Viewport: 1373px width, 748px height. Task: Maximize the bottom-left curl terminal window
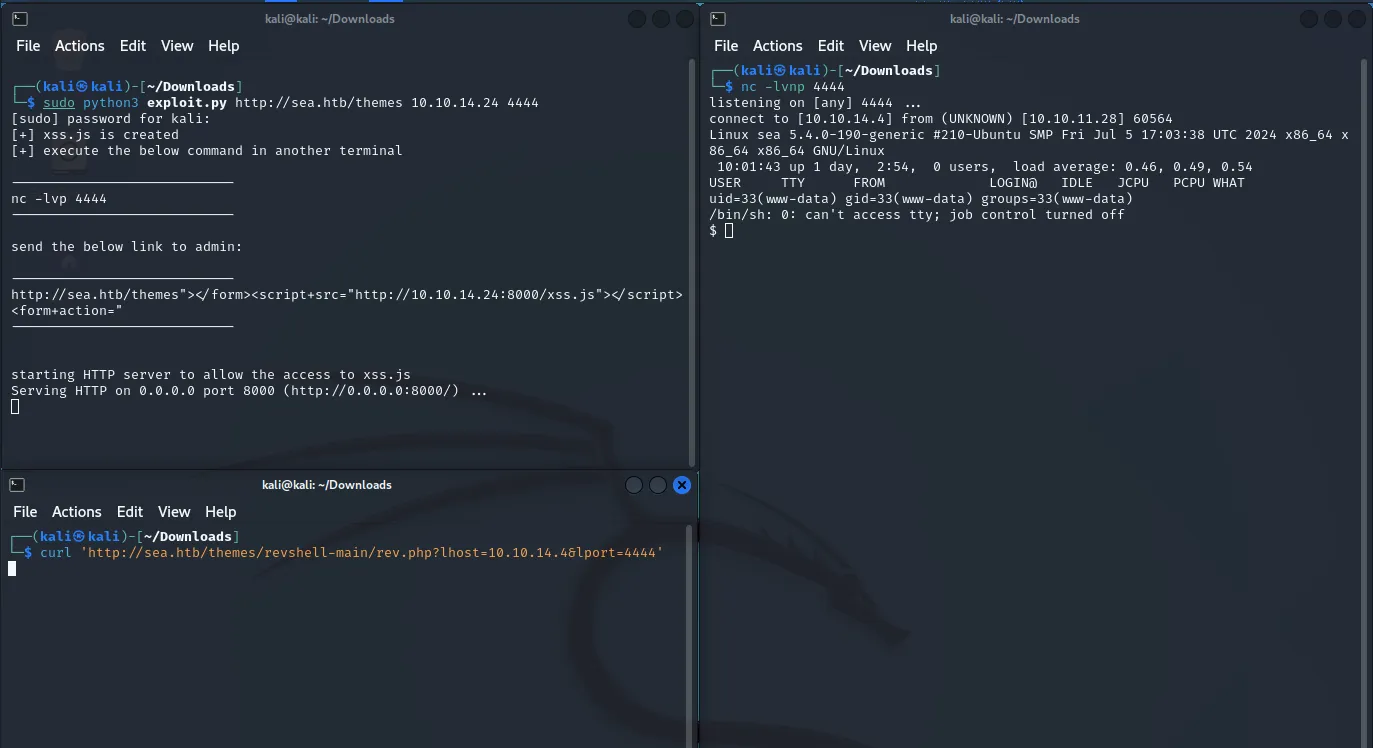click(658, 485)
